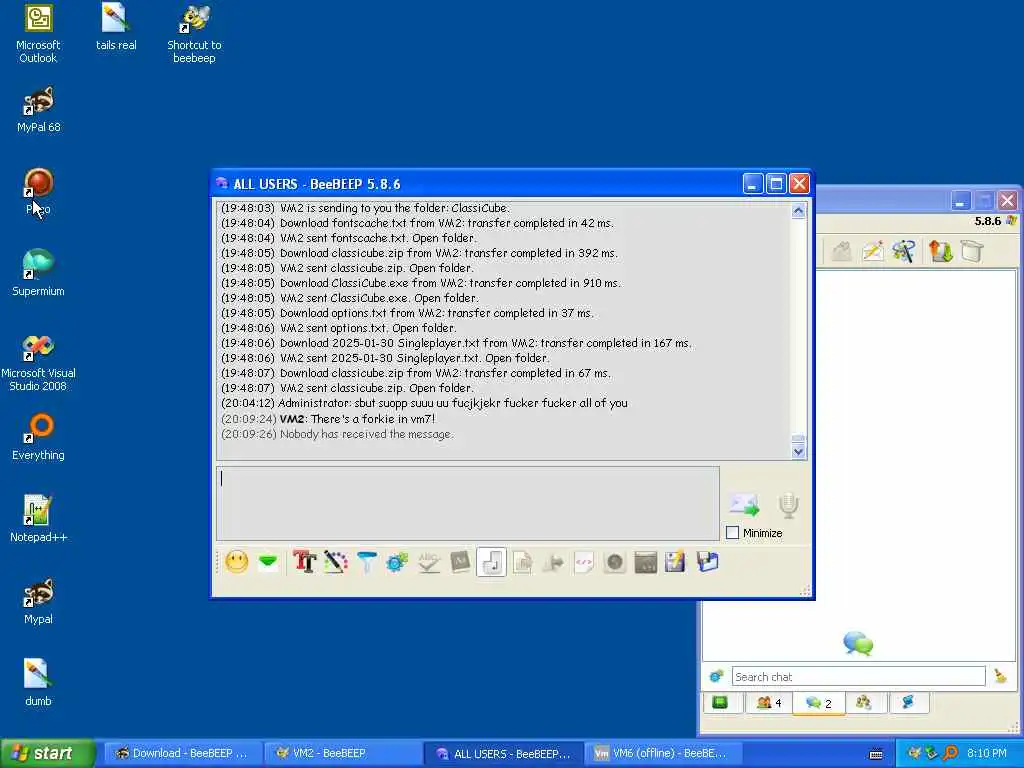Toggle the music note sound button
This screenshot has width=1024, height=768.
tap(491, 562)
